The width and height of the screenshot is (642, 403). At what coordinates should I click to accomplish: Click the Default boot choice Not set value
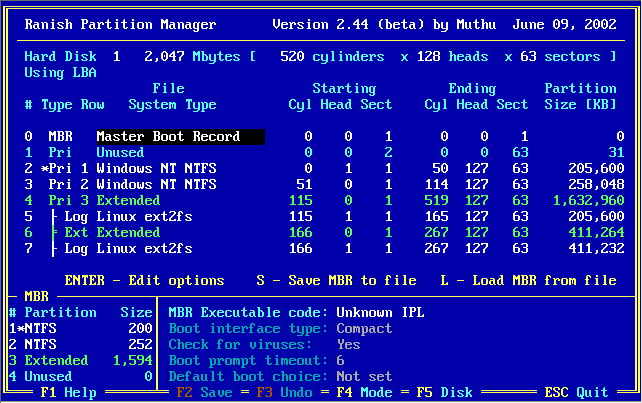tap(364, 376)
